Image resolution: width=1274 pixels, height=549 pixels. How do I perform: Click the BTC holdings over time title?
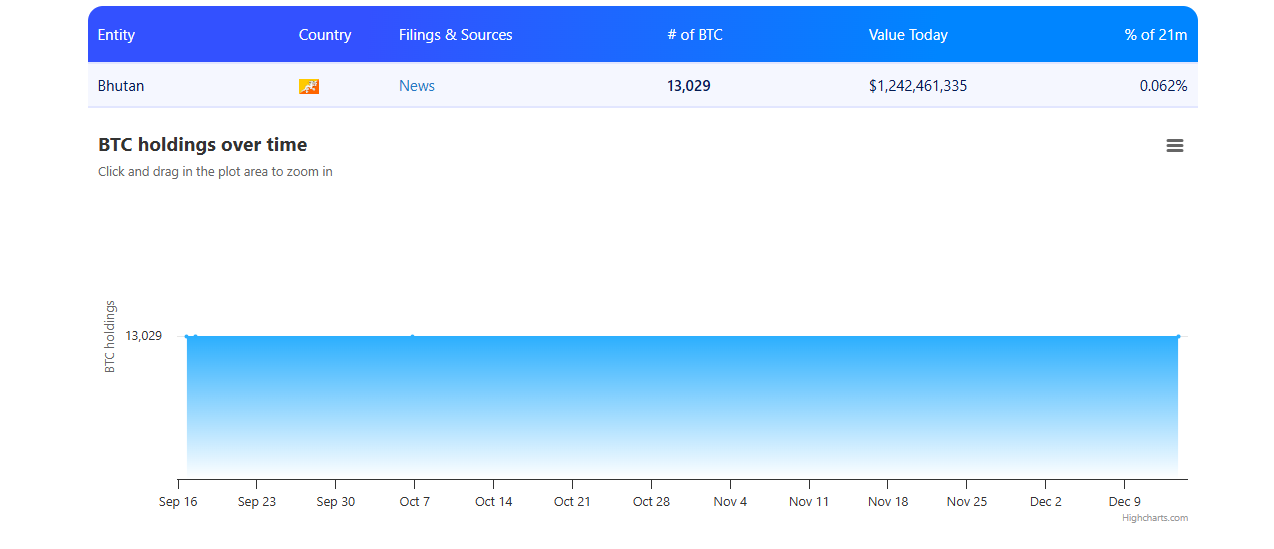coord(203,145)
